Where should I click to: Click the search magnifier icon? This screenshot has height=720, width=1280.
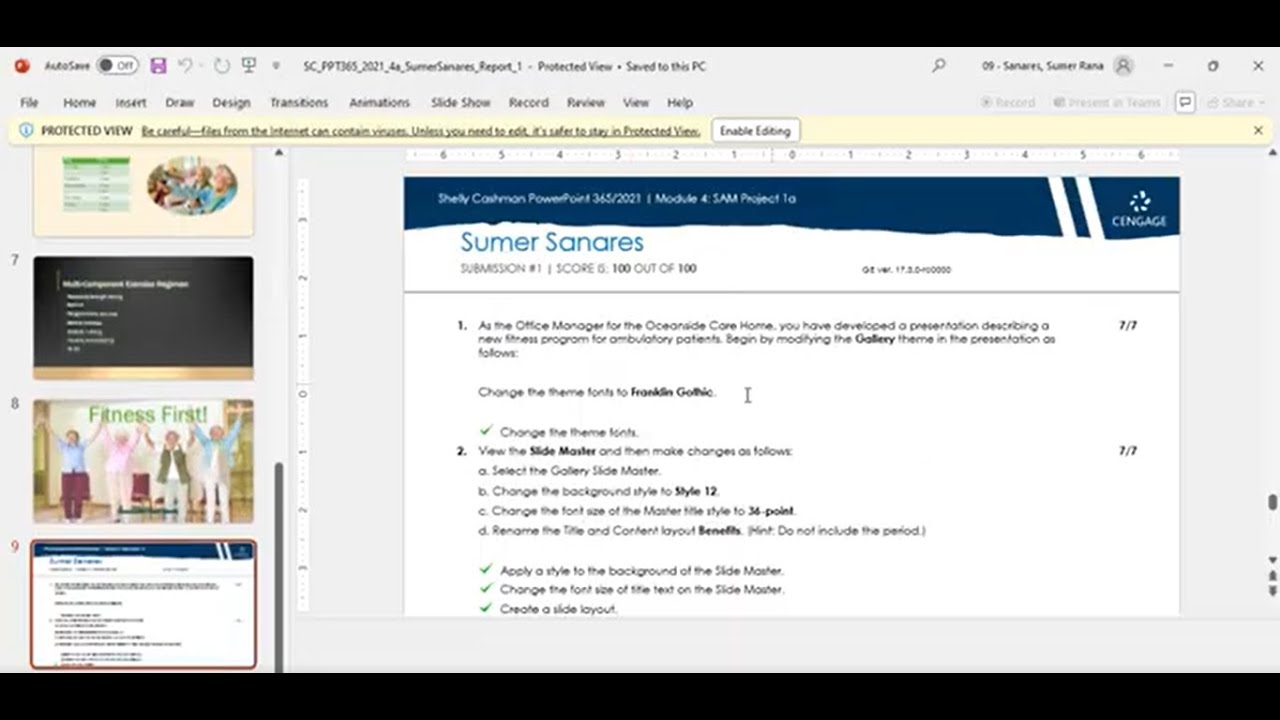pos(938,66)
